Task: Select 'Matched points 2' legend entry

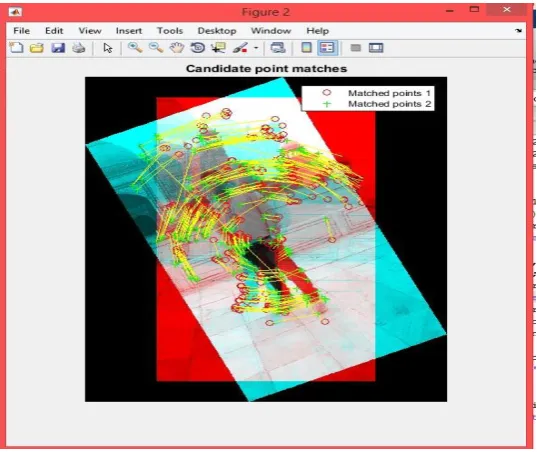Action: pyautogui.click(x=389, y=104)
